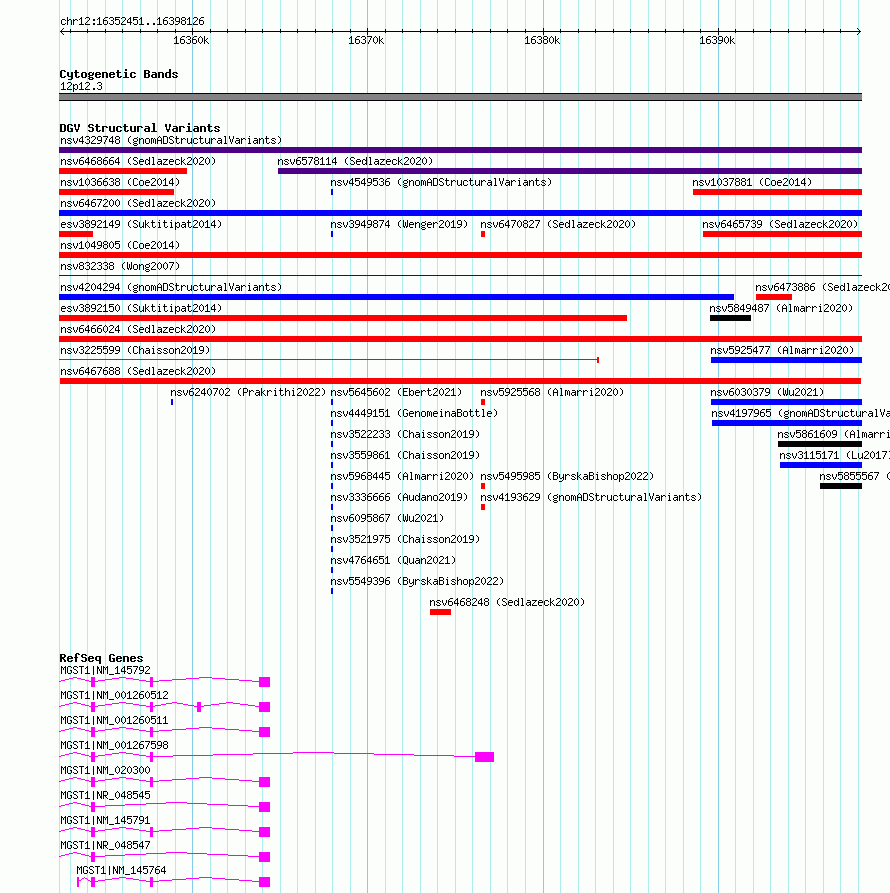Click nsv6467200 (Sedlazeck2020) label

coord(138,203)
